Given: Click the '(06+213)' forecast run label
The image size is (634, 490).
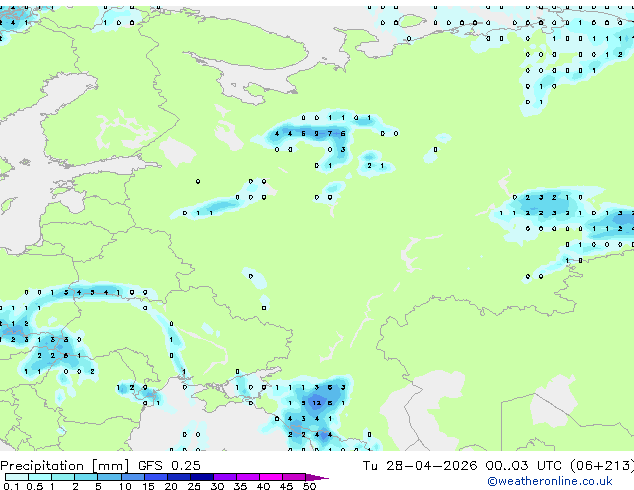Looking at the screenshot, I should 602,466.
